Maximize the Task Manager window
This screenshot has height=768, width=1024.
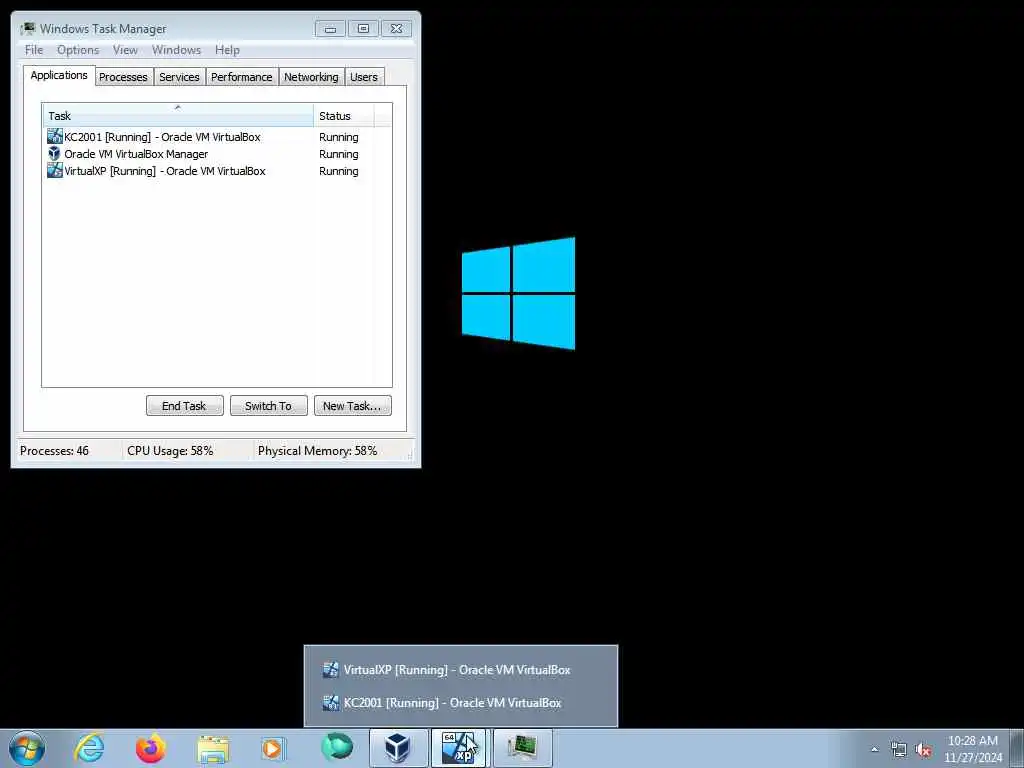pos(363,29)
